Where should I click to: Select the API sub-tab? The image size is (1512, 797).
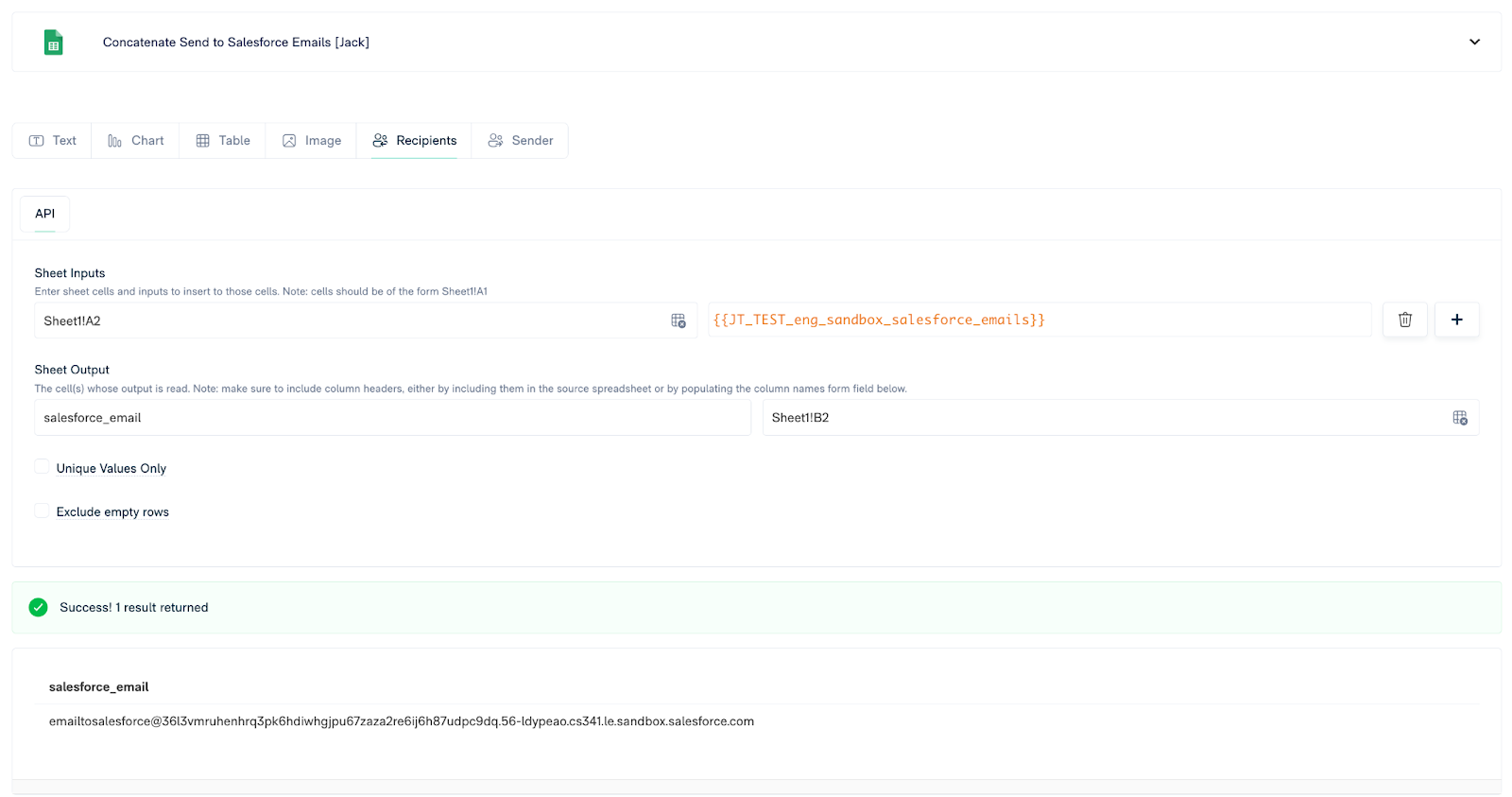(x=44, y=214)
